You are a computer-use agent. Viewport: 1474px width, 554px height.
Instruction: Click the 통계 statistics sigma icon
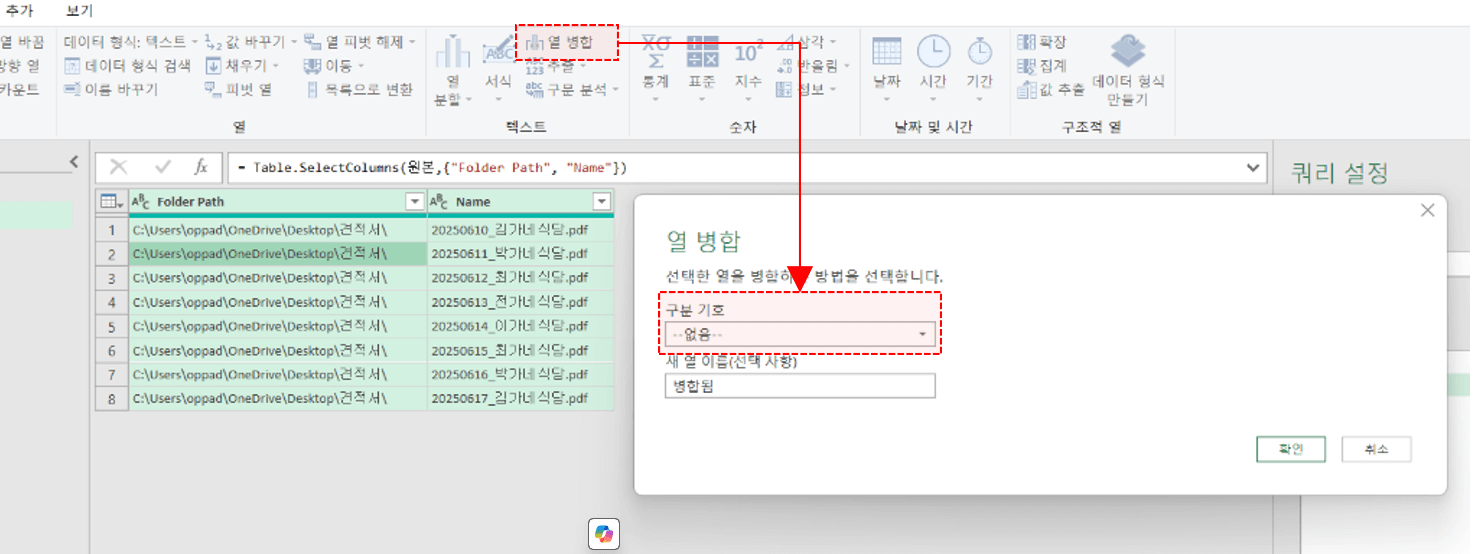[x=656, y=54]
